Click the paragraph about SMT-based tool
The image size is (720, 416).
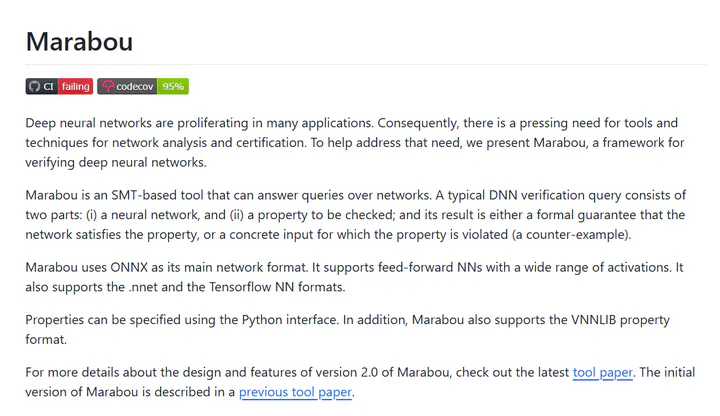coord(356,215)
